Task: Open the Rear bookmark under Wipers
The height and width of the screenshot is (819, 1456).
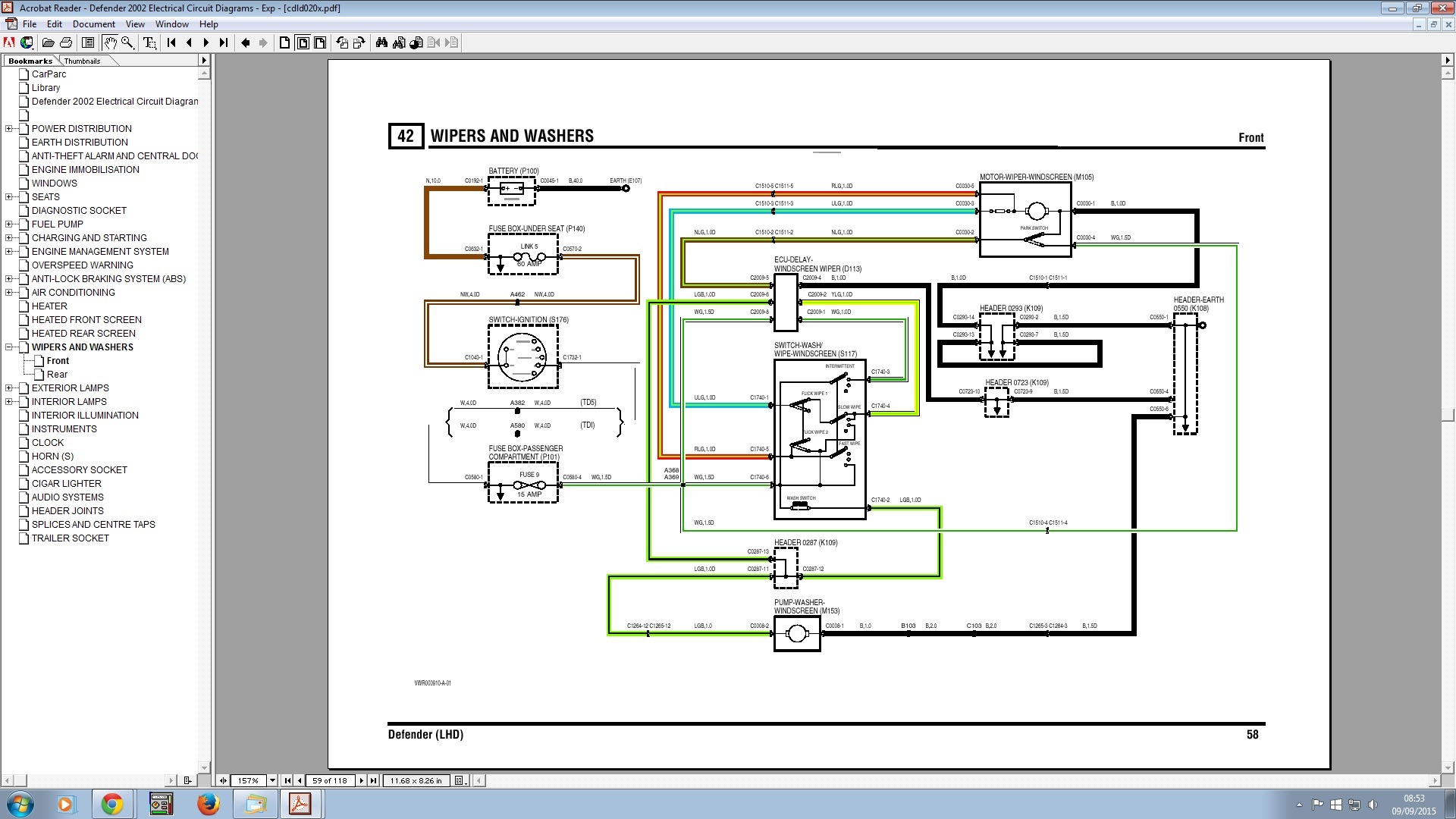Action: pos(57,375)
